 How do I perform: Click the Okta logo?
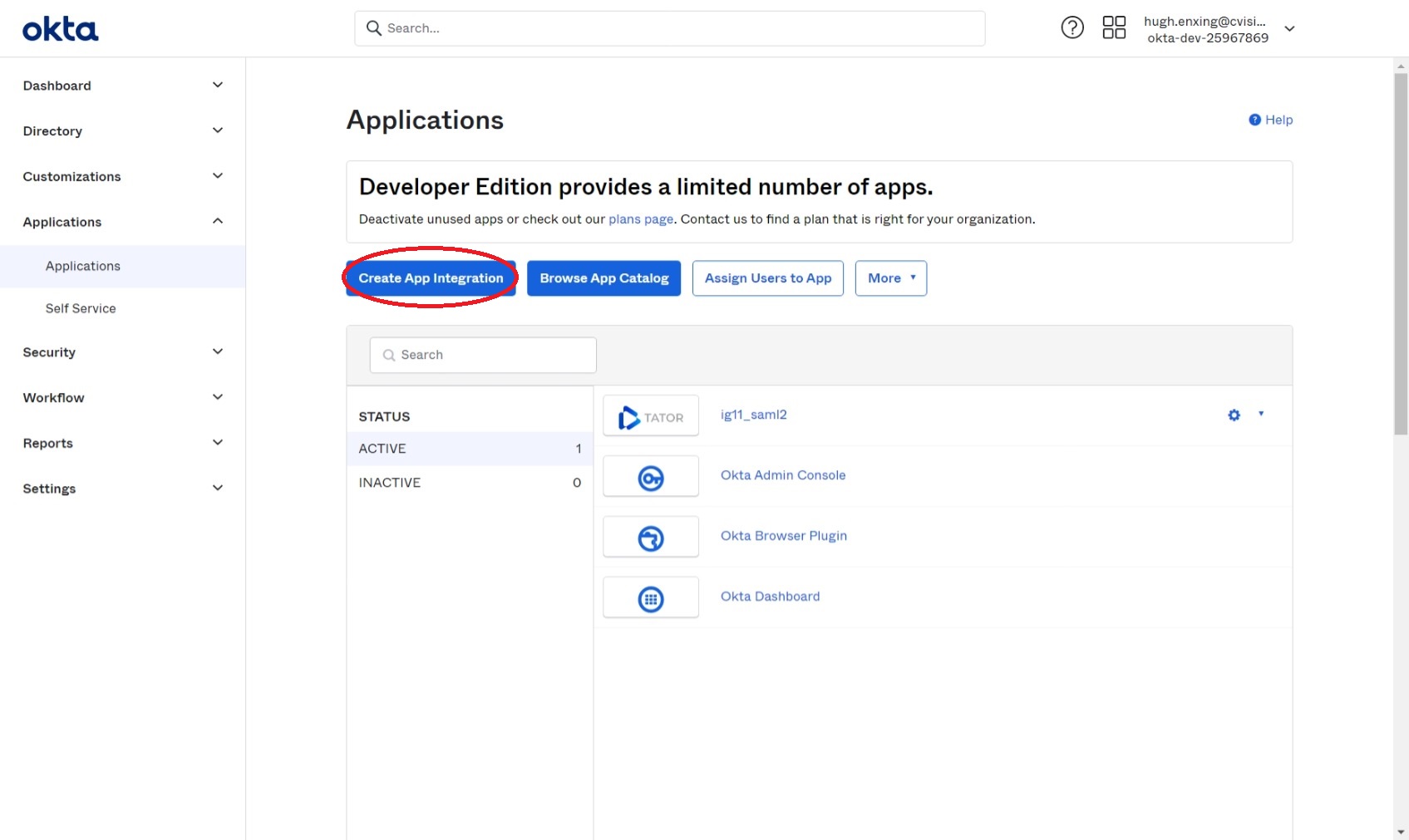60,29
